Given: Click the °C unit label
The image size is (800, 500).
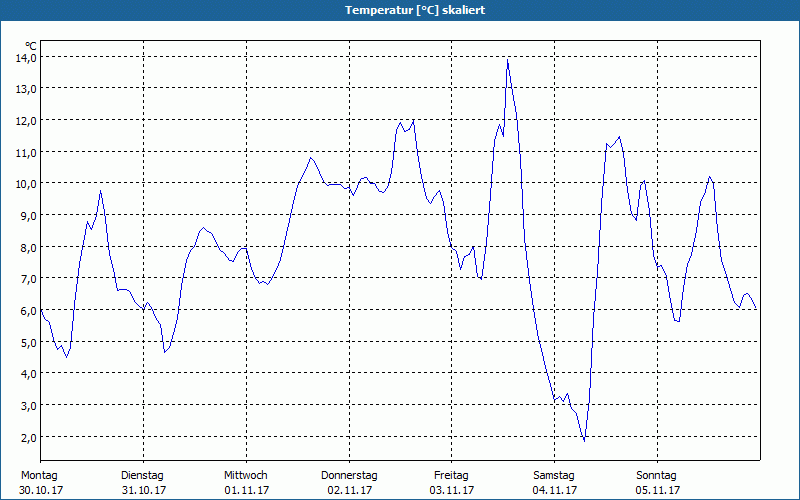Looking at the screenshot, I should 31,46.
